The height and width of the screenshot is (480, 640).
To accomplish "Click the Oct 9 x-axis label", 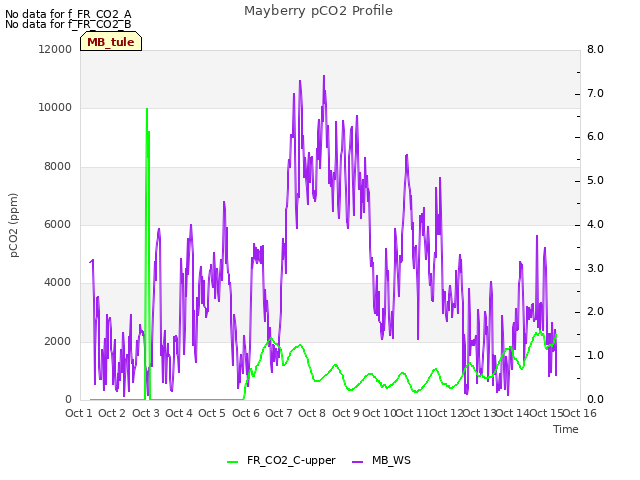I will [346, 413].
